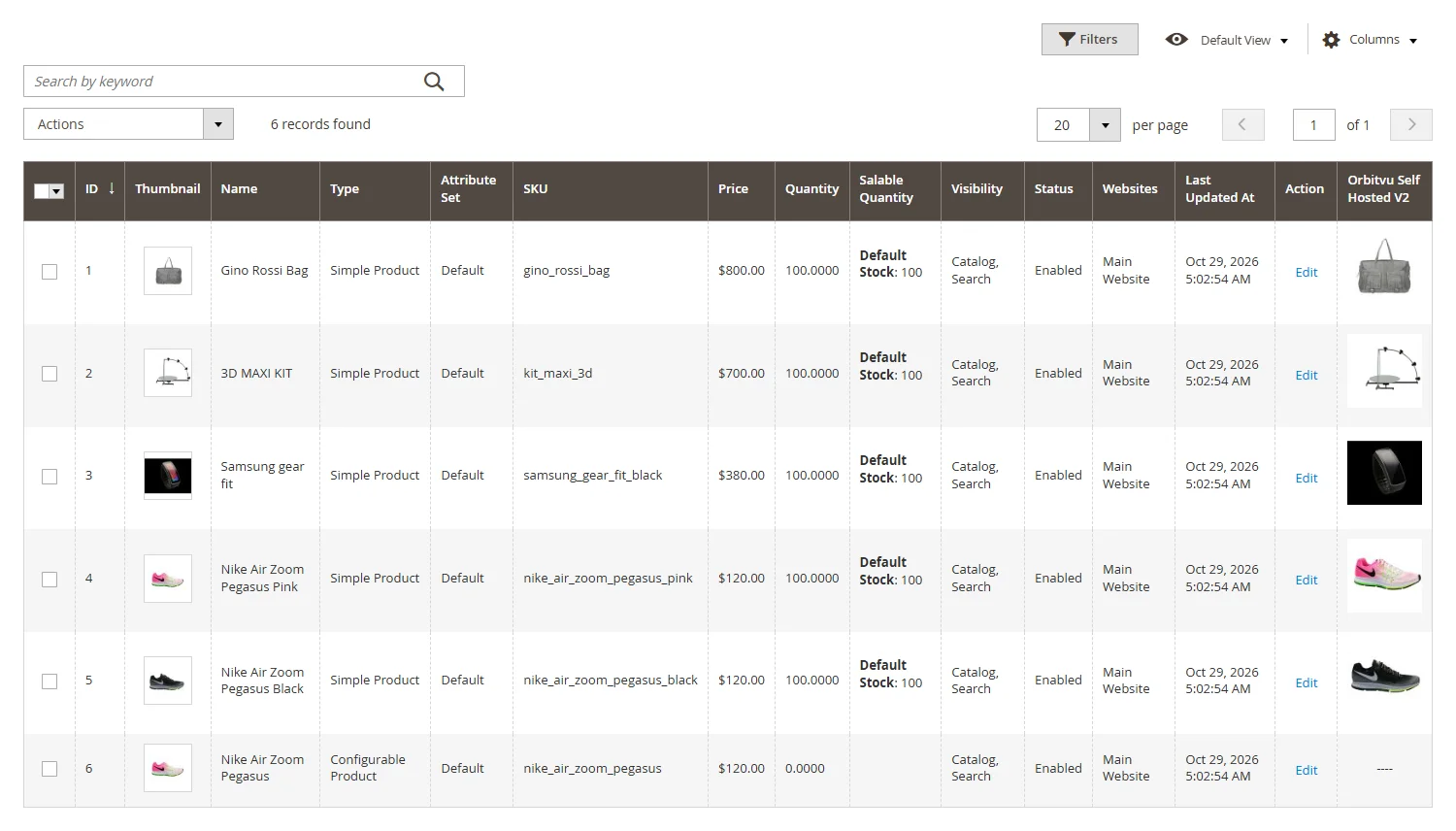Open the 3D MAXI KIT small thumbnail
The image size is (1456, 831).
point(168,373)
